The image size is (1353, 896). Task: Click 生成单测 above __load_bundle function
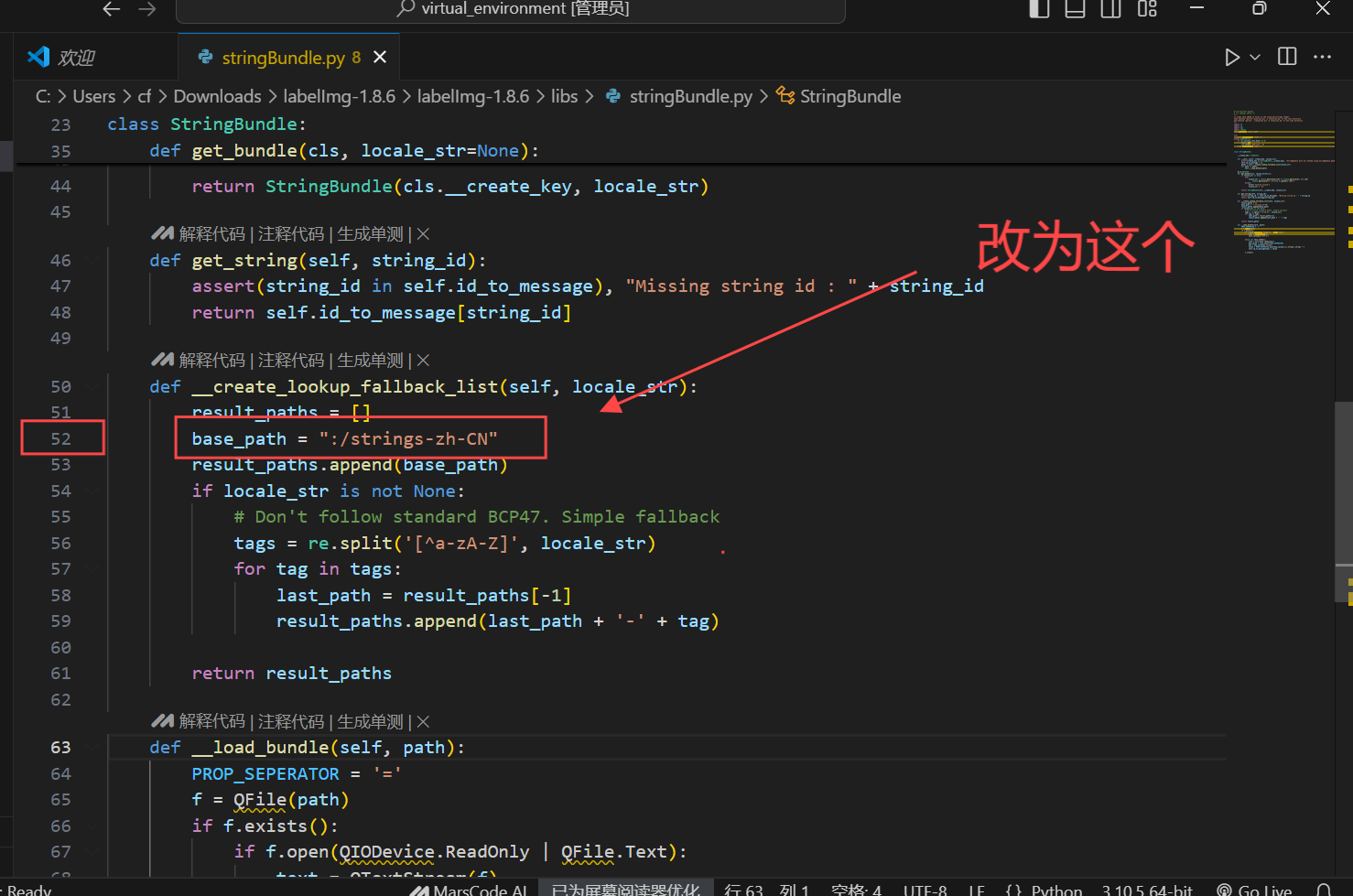[370, 721]
